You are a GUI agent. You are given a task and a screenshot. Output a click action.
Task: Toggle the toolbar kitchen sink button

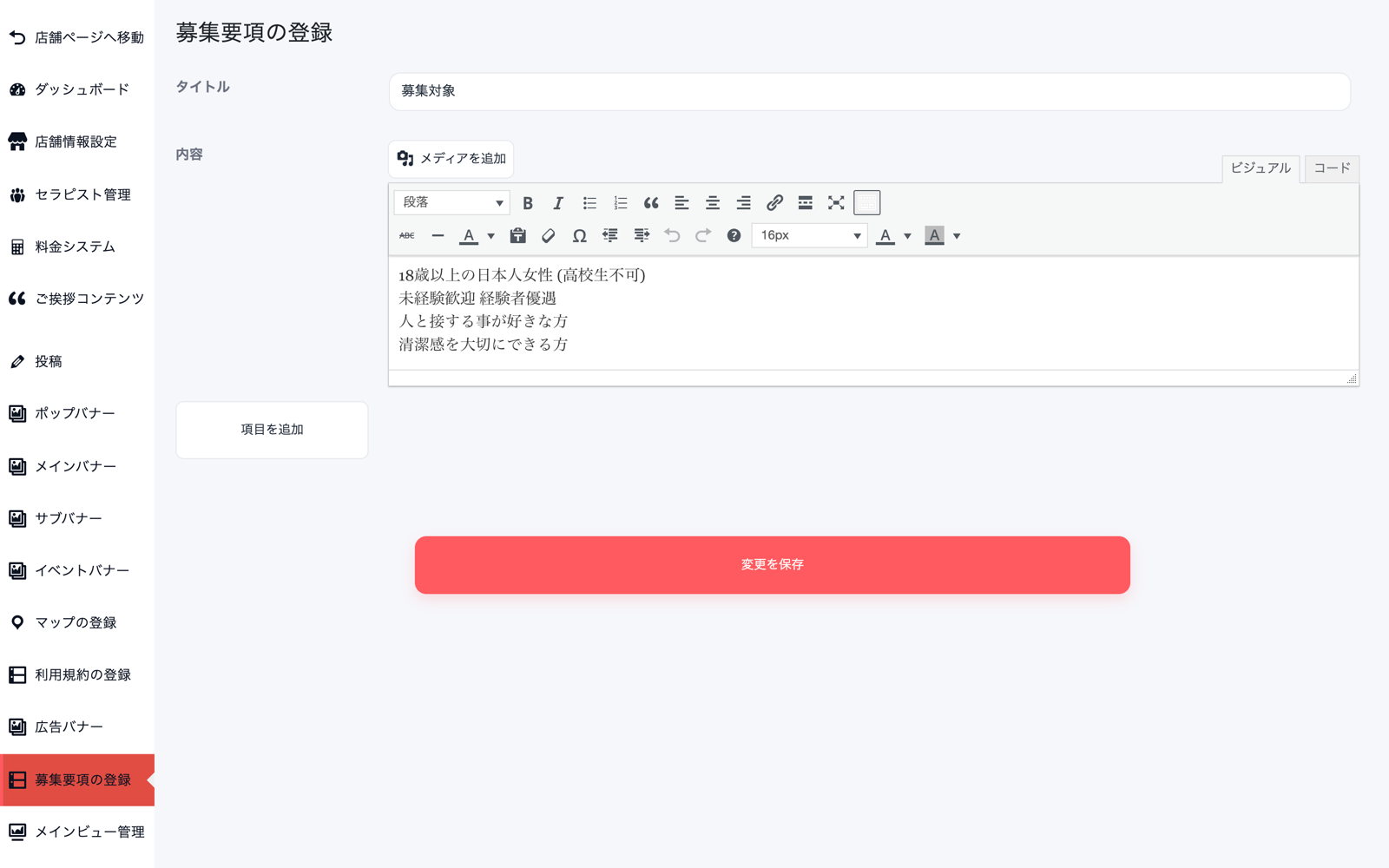click(x=867, y=203)
